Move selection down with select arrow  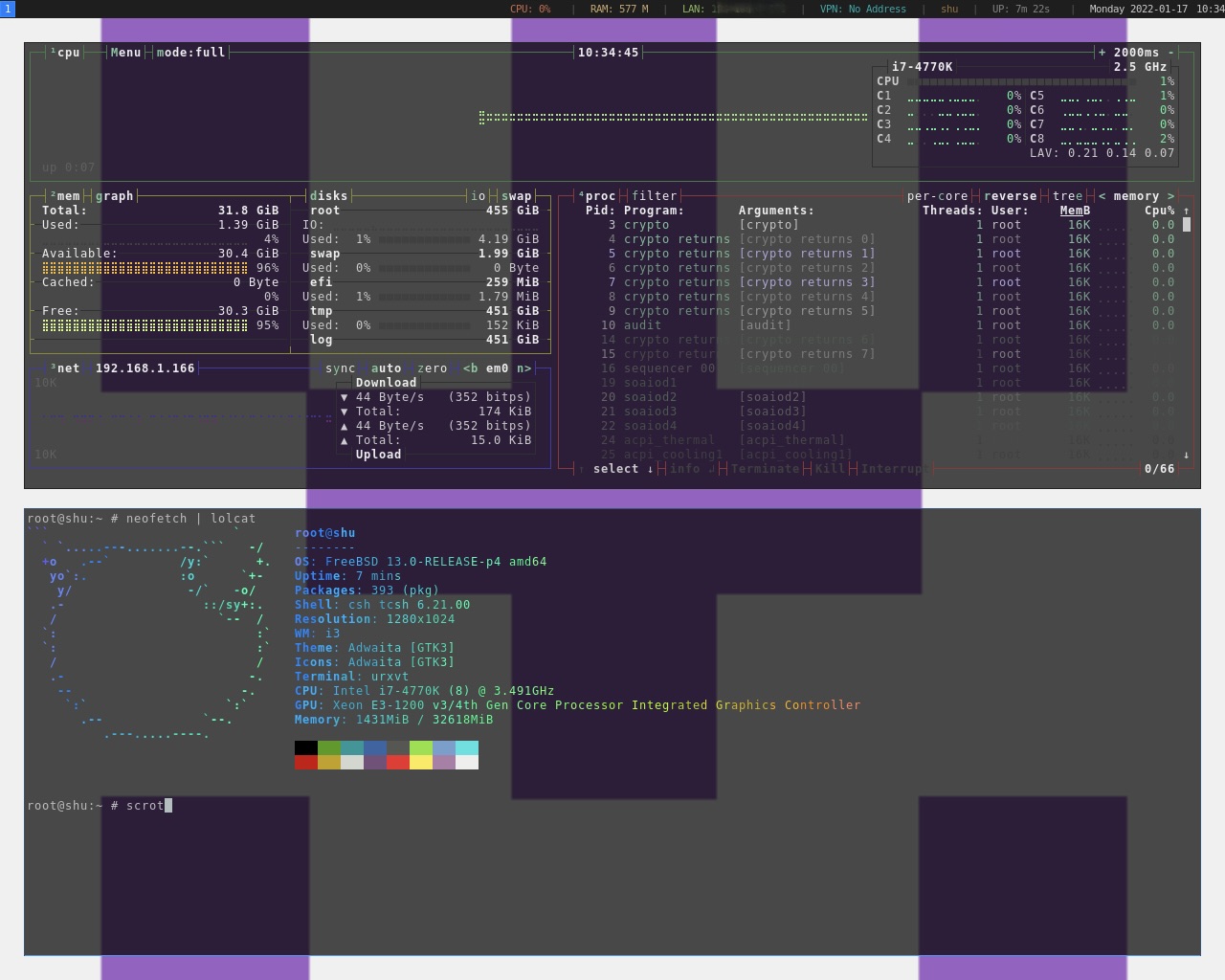[650, 469]
